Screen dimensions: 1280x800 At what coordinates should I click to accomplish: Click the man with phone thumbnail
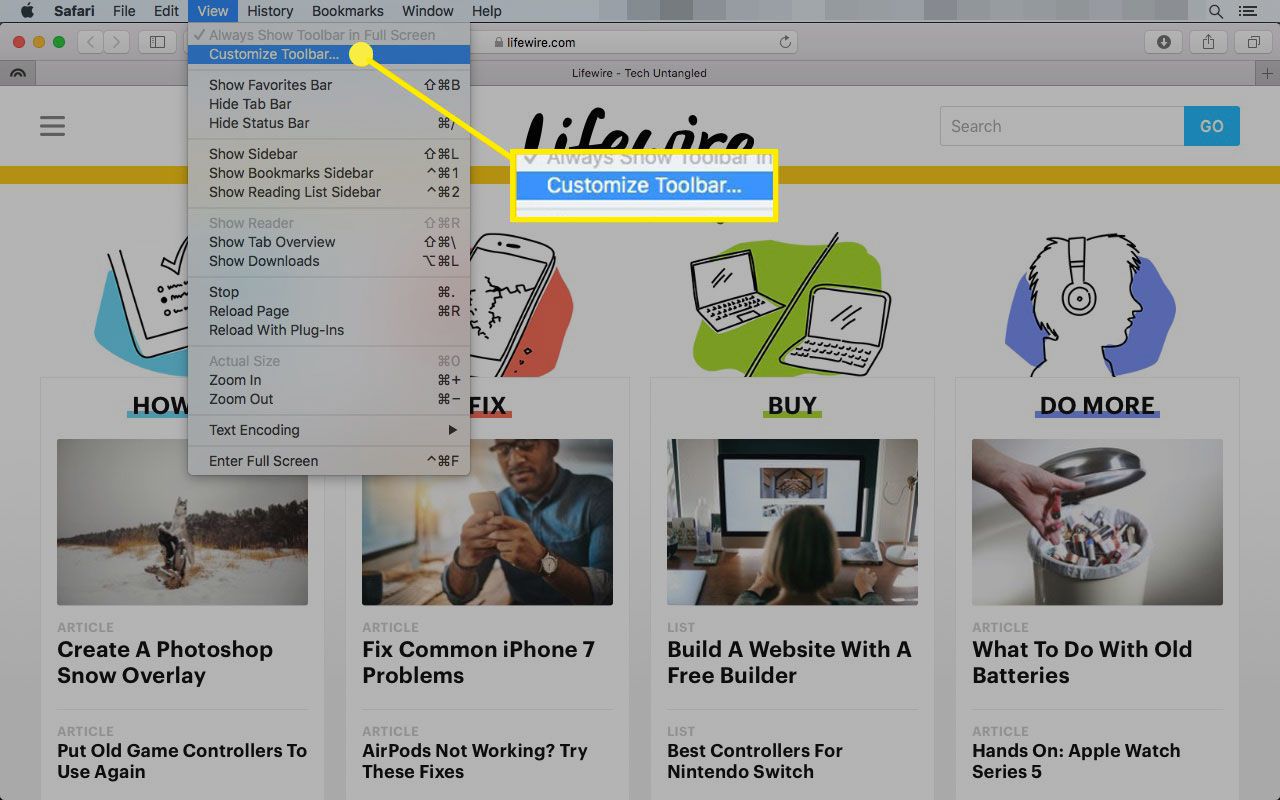(x=487, y=522)
